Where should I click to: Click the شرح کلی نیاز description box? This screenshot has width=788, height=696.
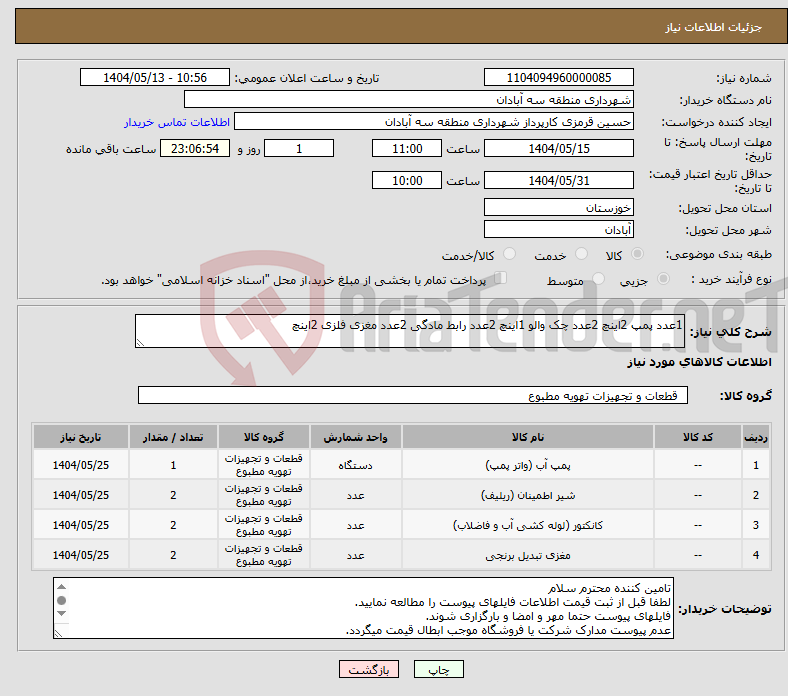[x=410, y=331]
